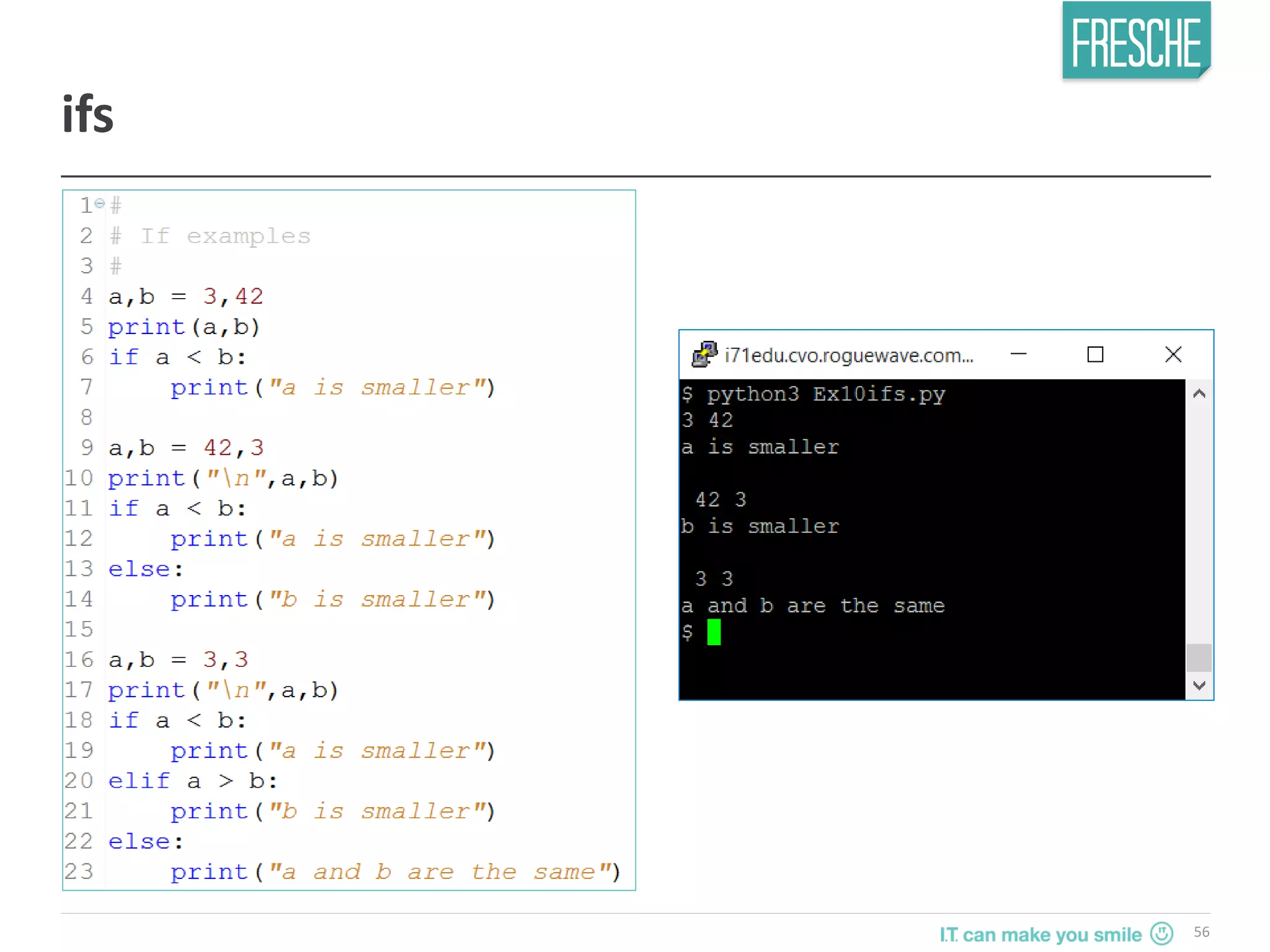Click the 'ifs' slide heading
The image size is (1270, 952).
point(88,115)
